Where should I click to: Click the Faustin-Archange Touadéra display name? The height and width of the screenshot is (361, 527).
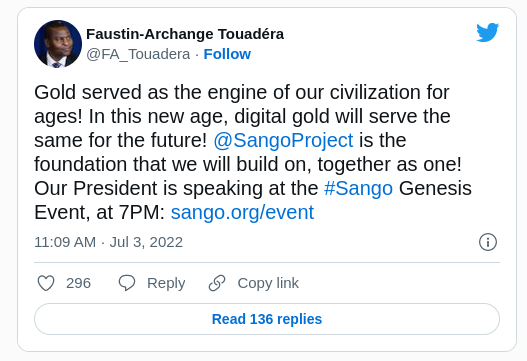point(185,34)
